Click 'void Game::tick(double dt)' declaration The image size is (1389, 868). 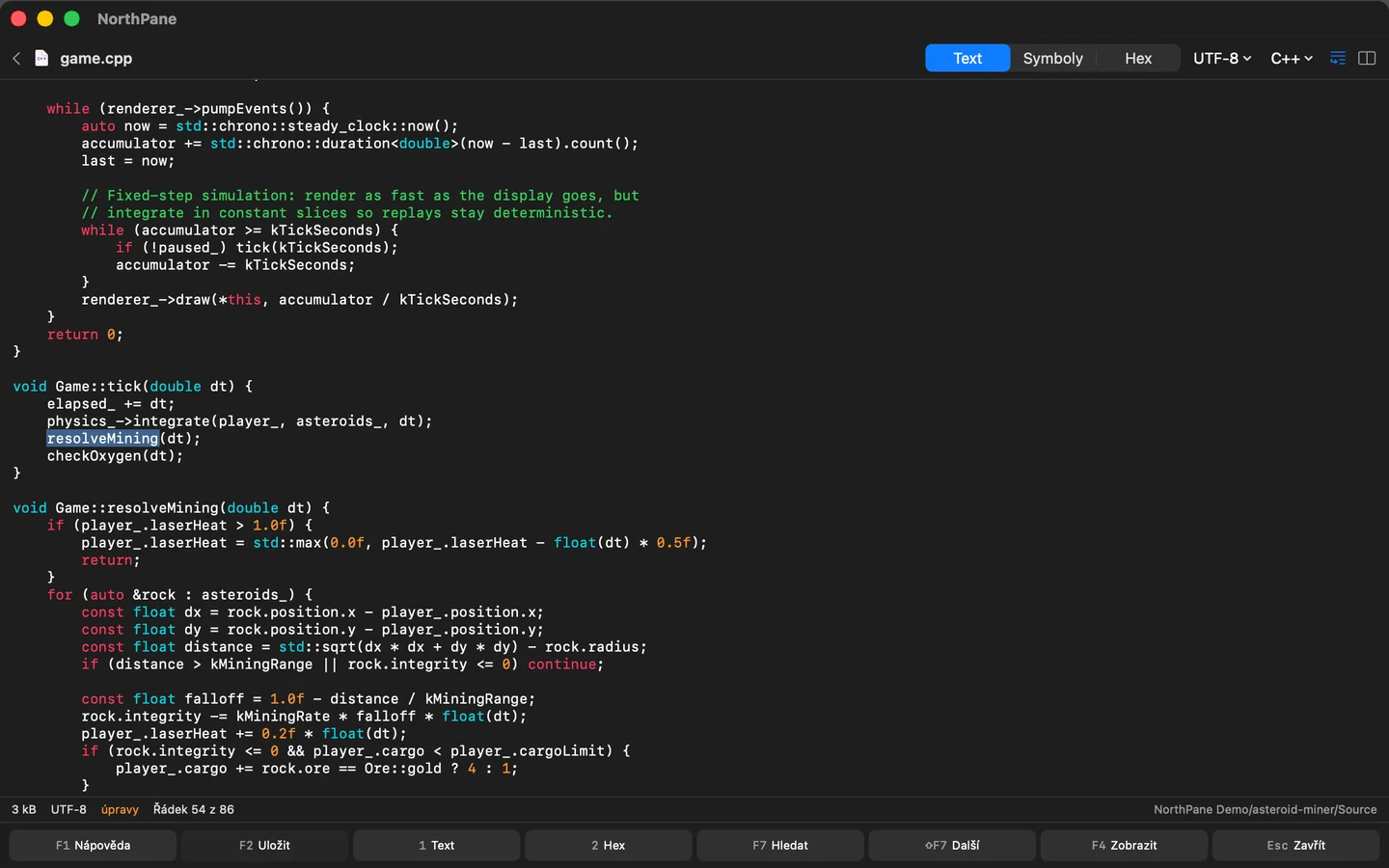coord(132,386)
